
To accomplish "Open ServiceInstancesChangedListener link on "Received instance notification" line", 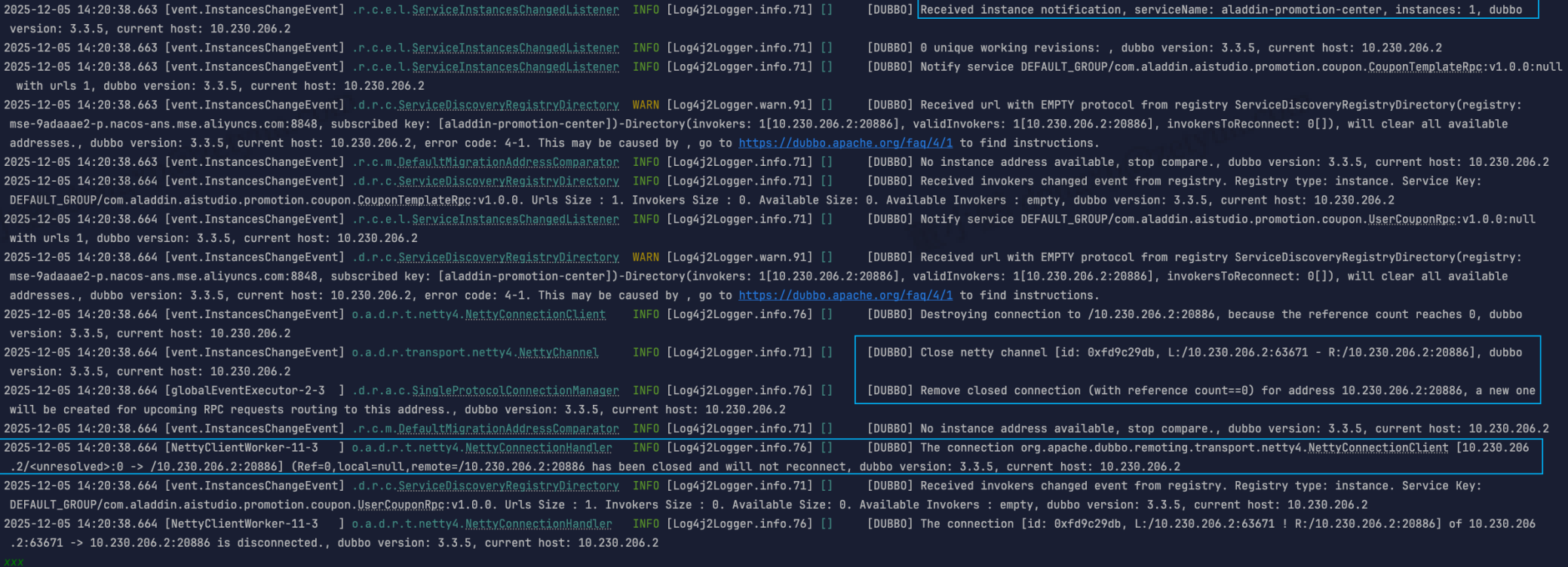I will 515,10.
